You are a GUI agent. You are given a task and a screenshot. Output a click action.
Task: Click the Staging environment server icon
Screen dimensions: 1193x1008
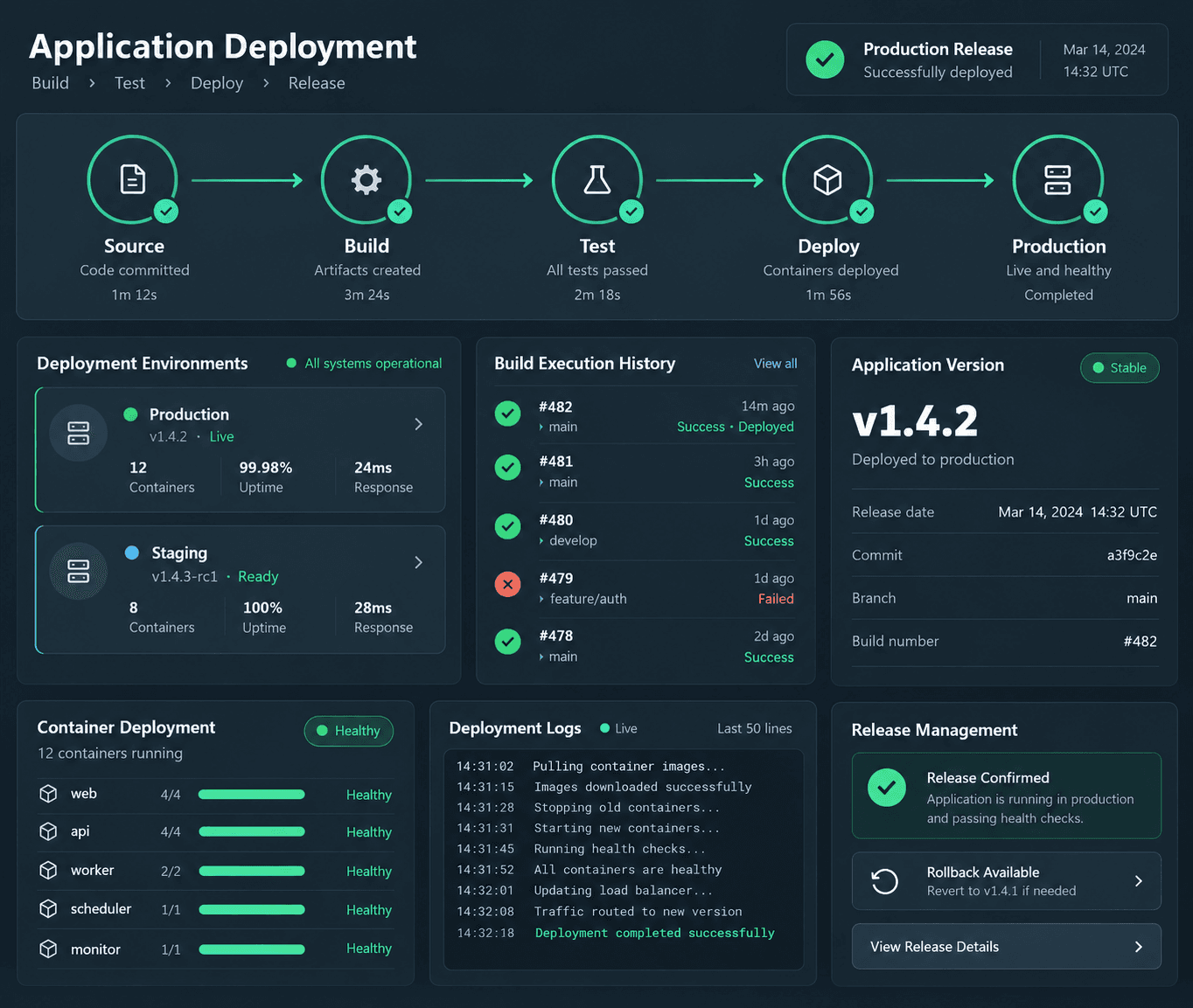pyautogui.click(x=79, y=572)
